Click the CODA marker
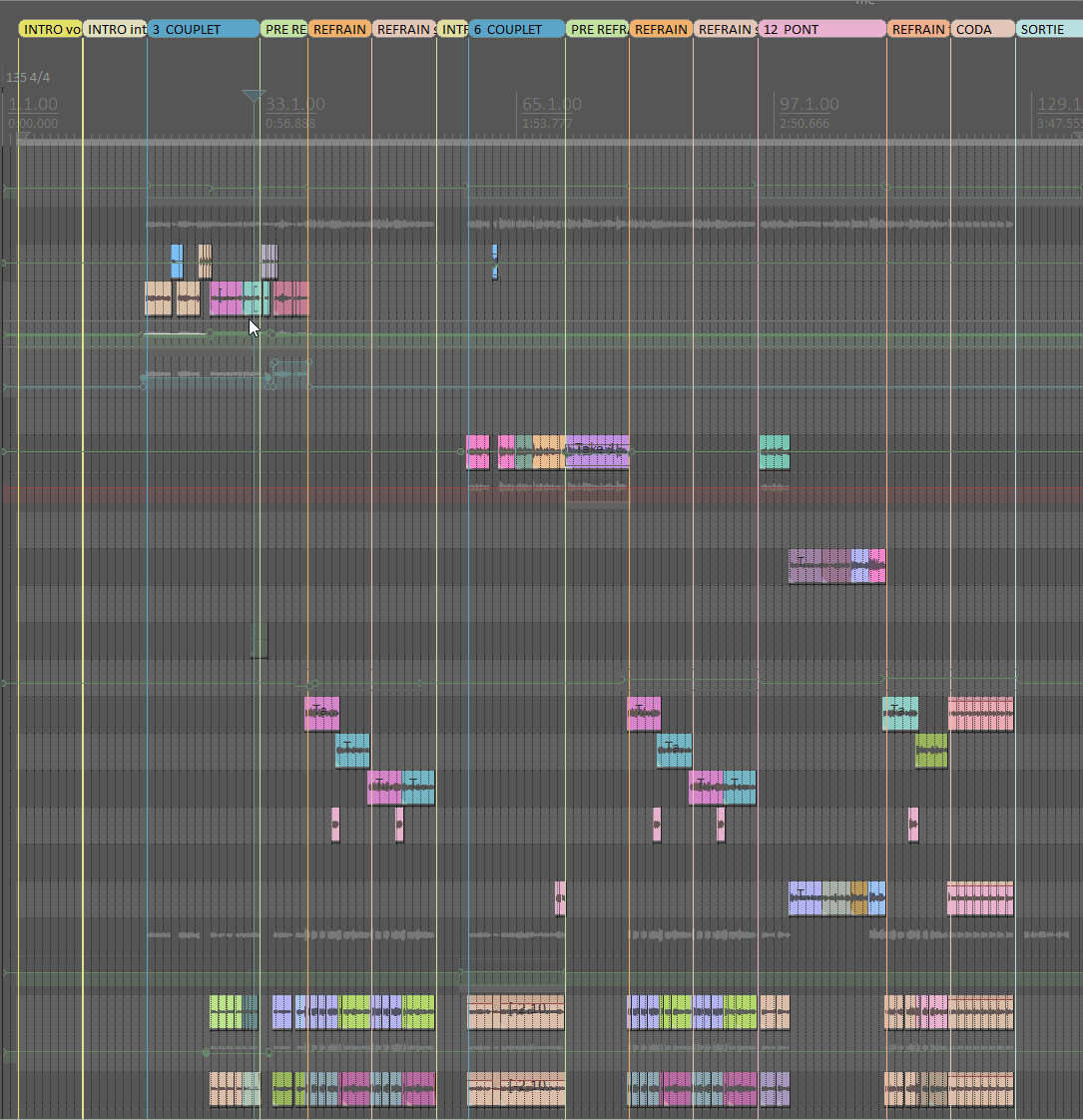The image size is (1083, 1120). click(983, 29)
